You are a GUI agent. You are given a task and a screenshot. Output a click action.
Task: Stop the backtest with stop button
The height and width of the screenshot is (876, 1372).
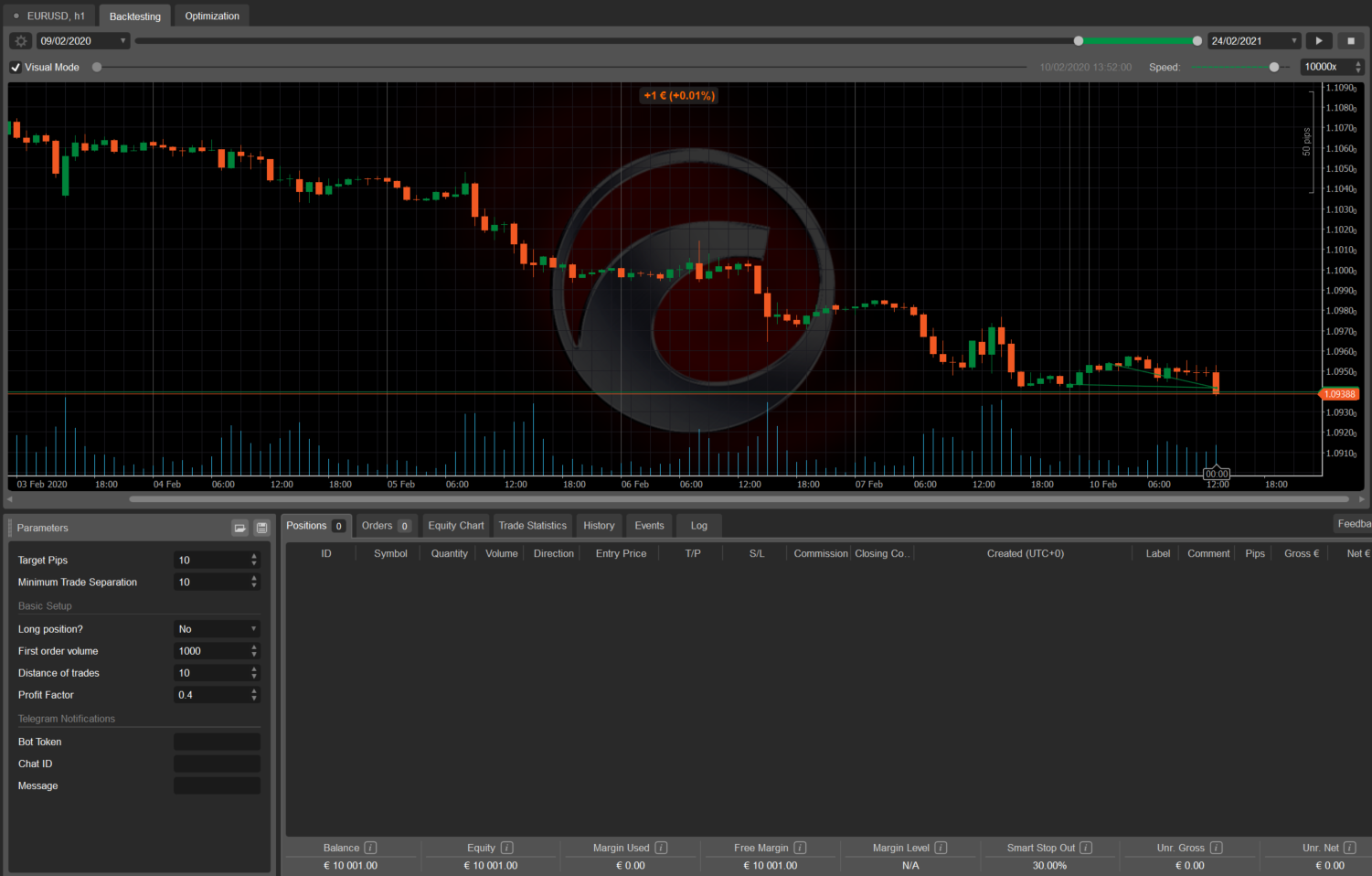pos(1351,41)
